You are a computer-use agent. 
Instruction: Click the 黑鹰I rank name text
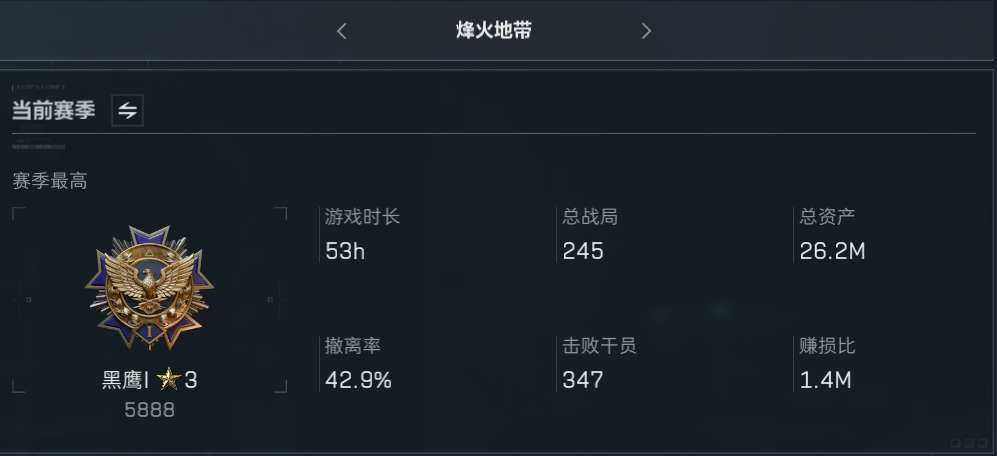pos(125,380)
